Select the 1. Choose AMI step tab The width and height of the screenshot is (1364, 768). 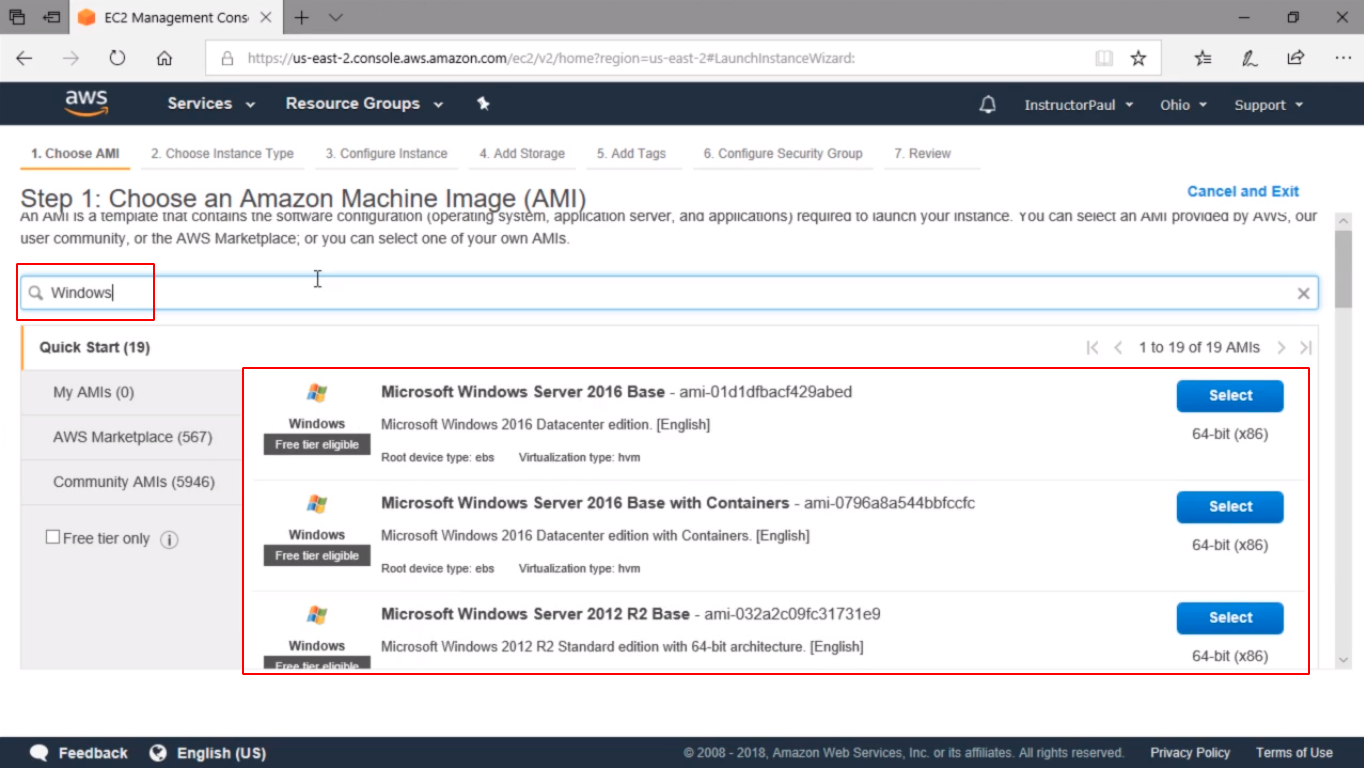coord(75,154)
